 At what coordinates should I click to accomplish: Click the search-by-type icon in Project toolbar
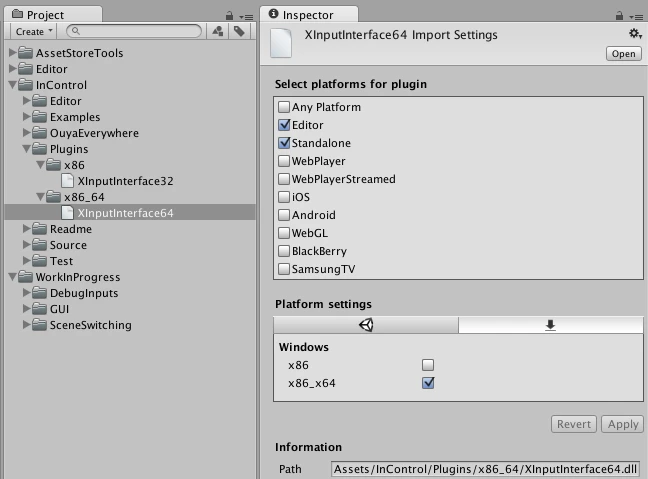(x=218, y=31)
